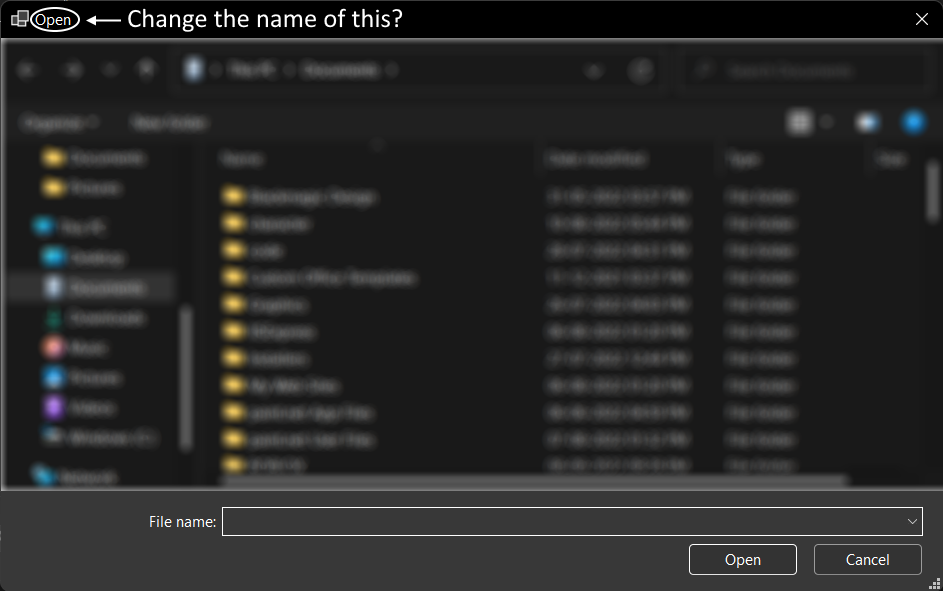This screenshot has width=943, height=591.
Task: Click the back navigation arrow
Action: (27, 70)
